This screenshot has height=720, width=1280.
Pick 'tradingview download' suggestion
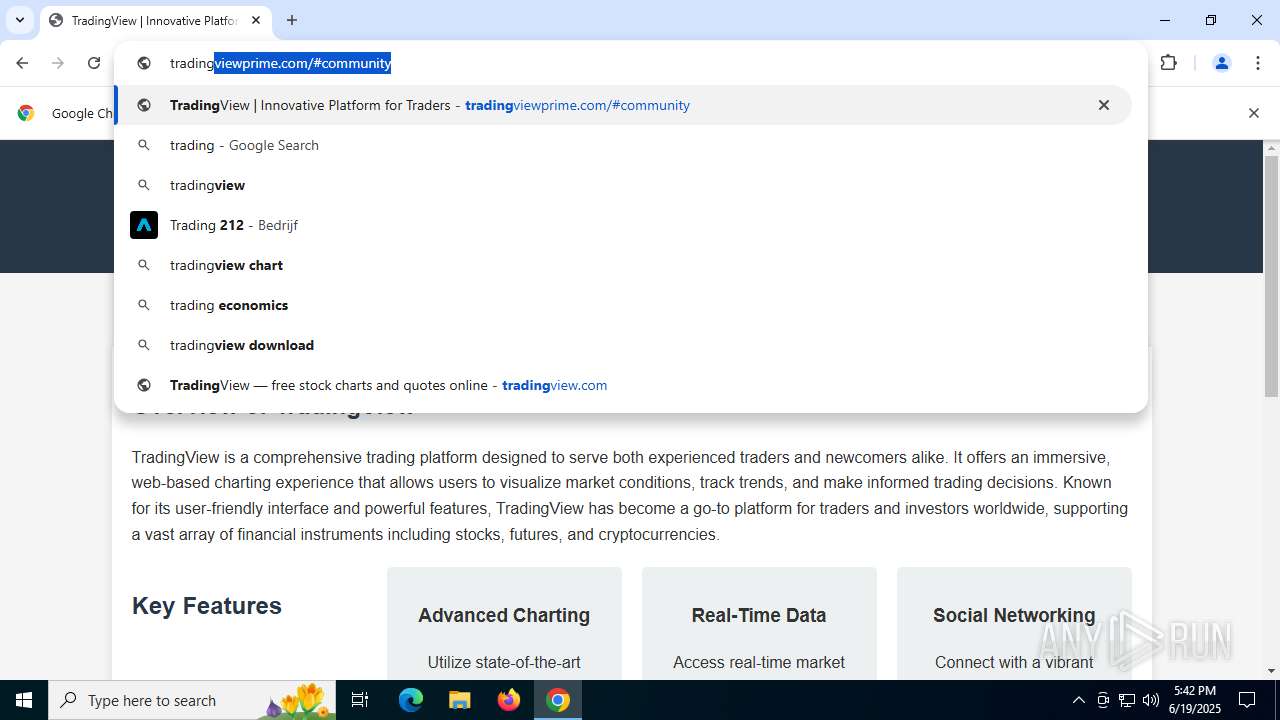[x=623, y=345]
